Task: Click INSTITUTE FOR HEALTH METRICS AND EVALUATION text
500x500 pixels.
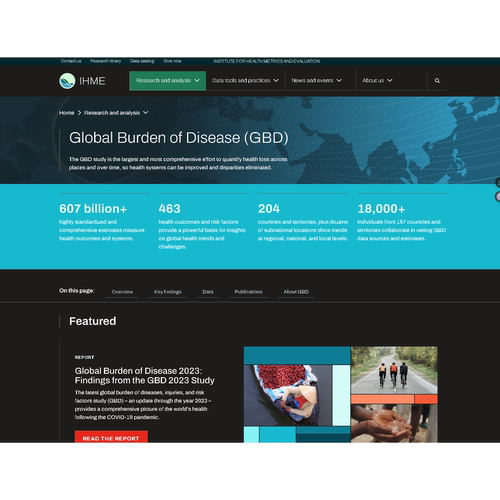Action: pos(266,61)
